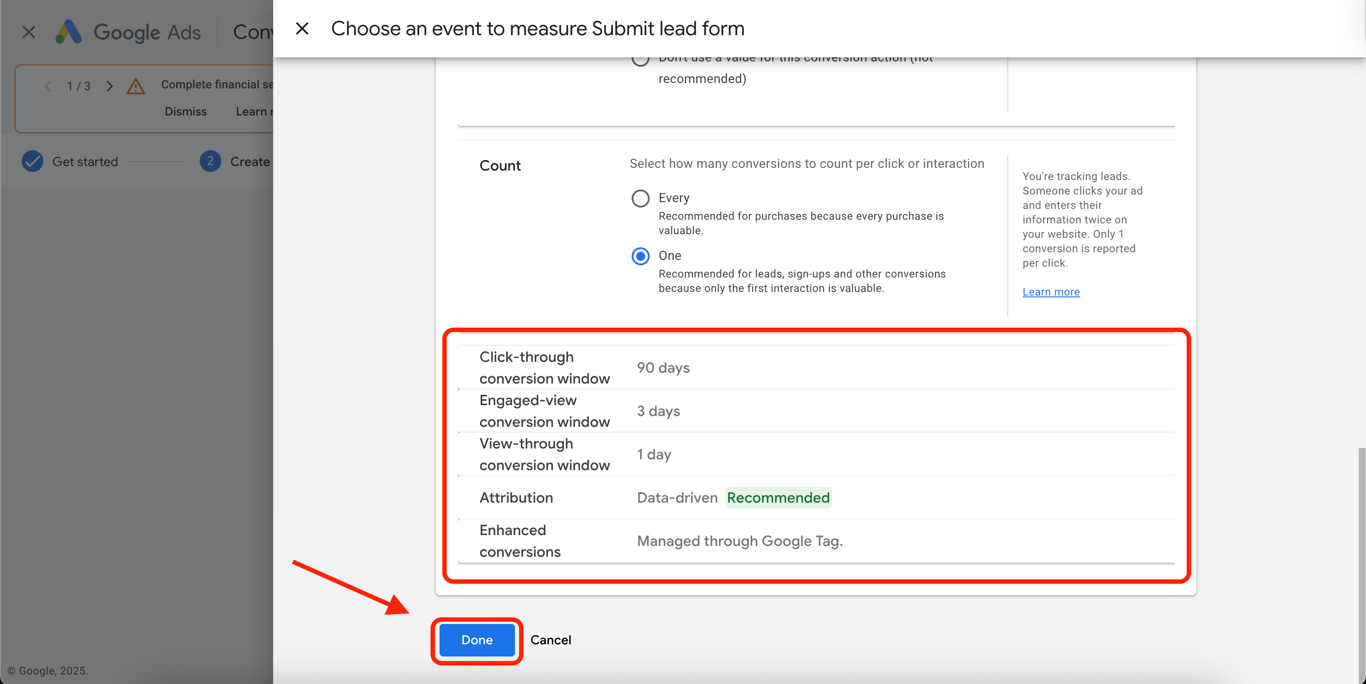Click the Google Ads logo
Screen dimensions: 1366x684
pyautogui.click(x=69, y=32)
